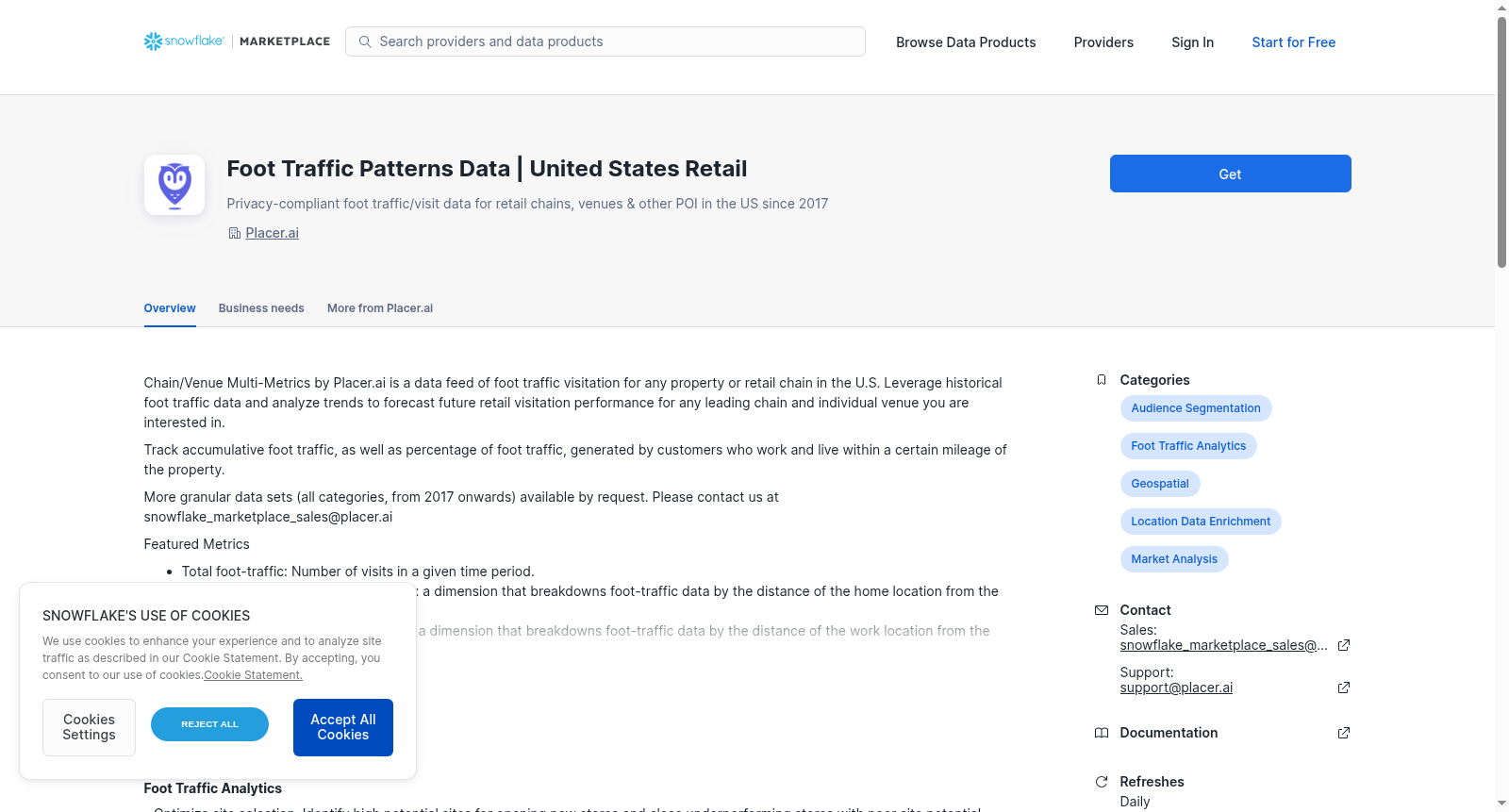Focus the search providers and data products field
This screenshot has width=1509, height=812.
(x=605, y=41)
